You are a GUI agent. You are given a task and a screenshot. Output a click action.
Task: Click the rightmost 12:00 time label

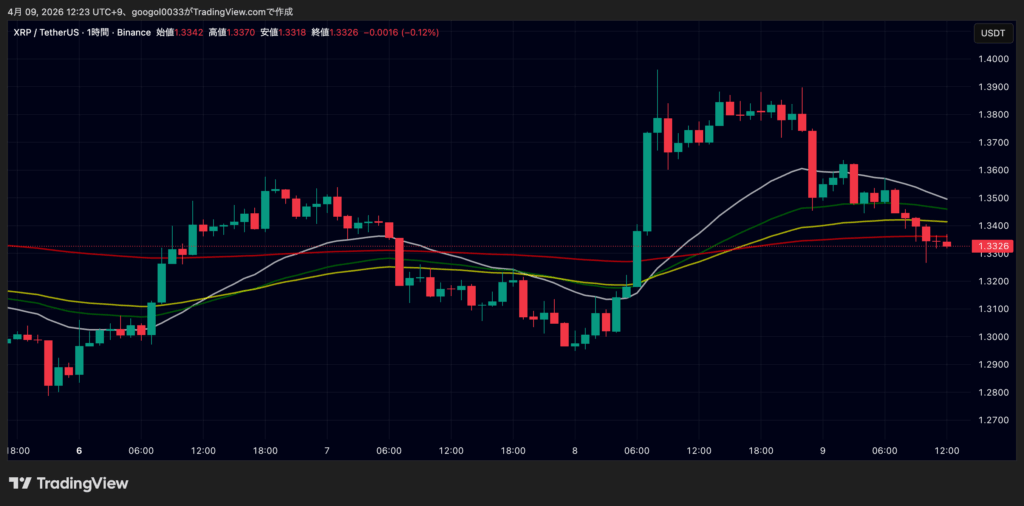click(x=947, y=451)
